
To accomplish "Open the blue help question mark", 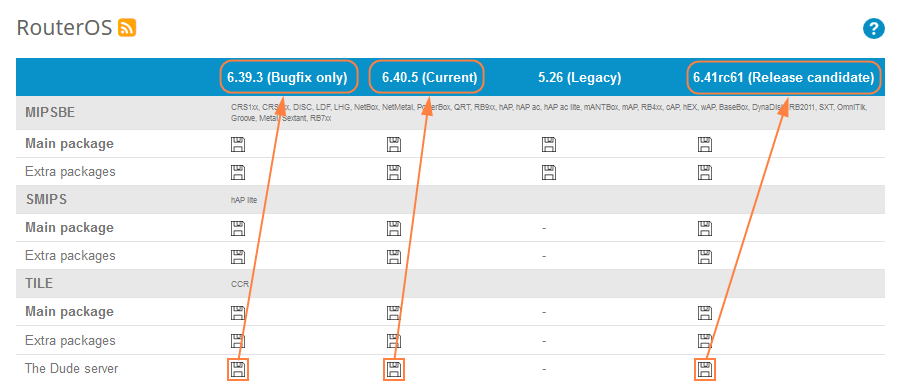I will pos(873,28).
